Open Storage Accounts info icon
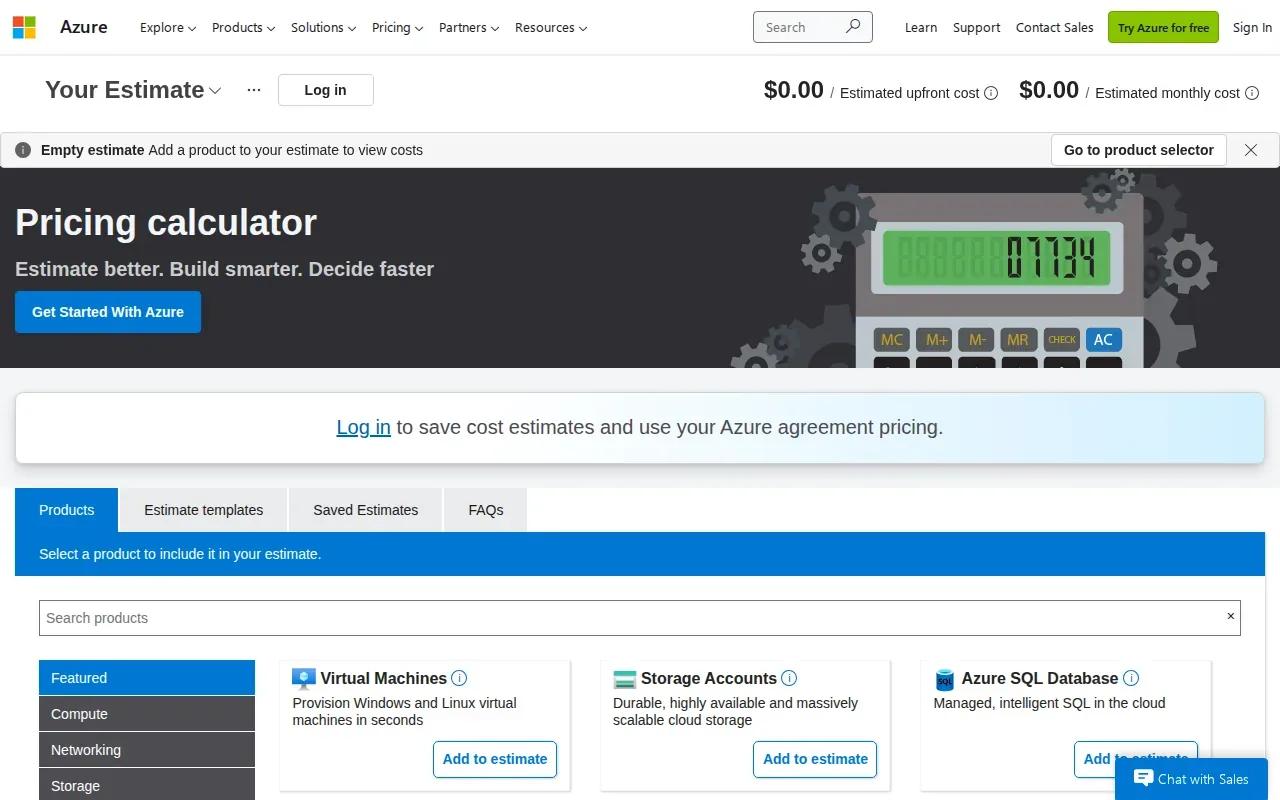Image resolution: width=1280 pixels, height=800 pixels. pyautogui.click(x=789, y=678)
